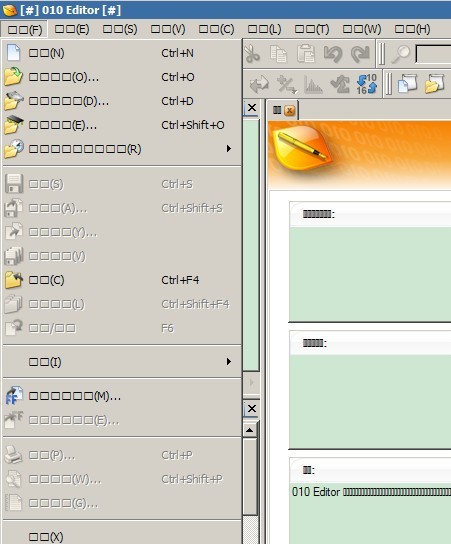Click the left-right arrows toolbar icon

click(259, 84)
